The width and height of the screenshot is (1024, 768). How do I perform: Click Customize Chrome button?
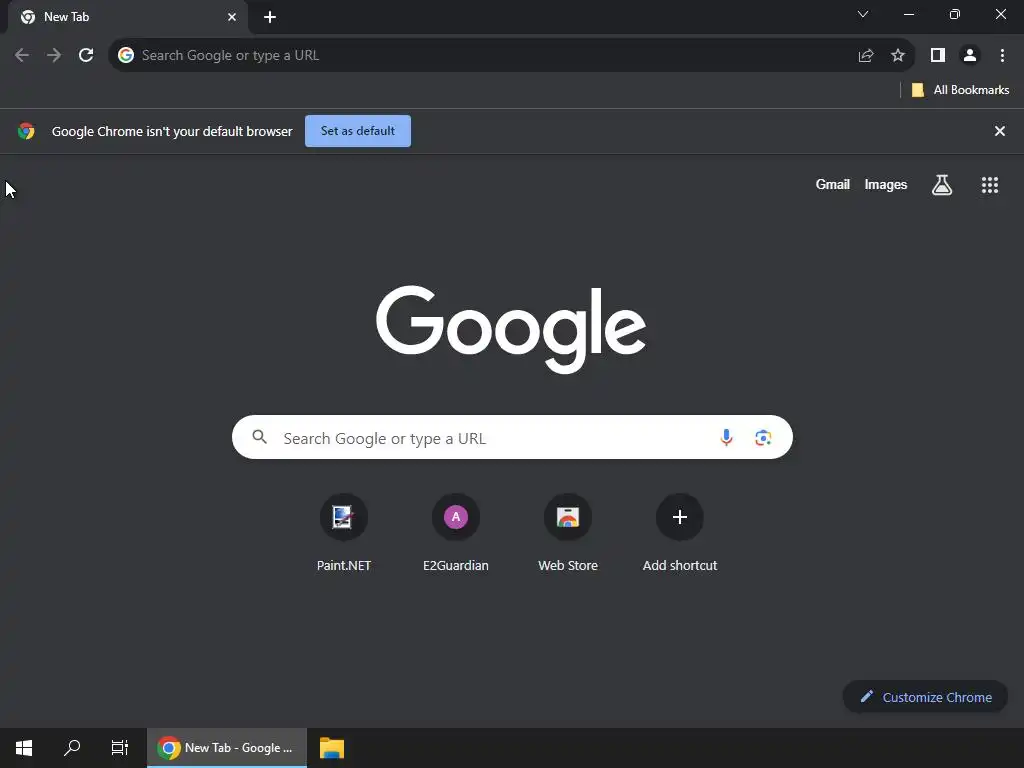click(x=925, y=697)
